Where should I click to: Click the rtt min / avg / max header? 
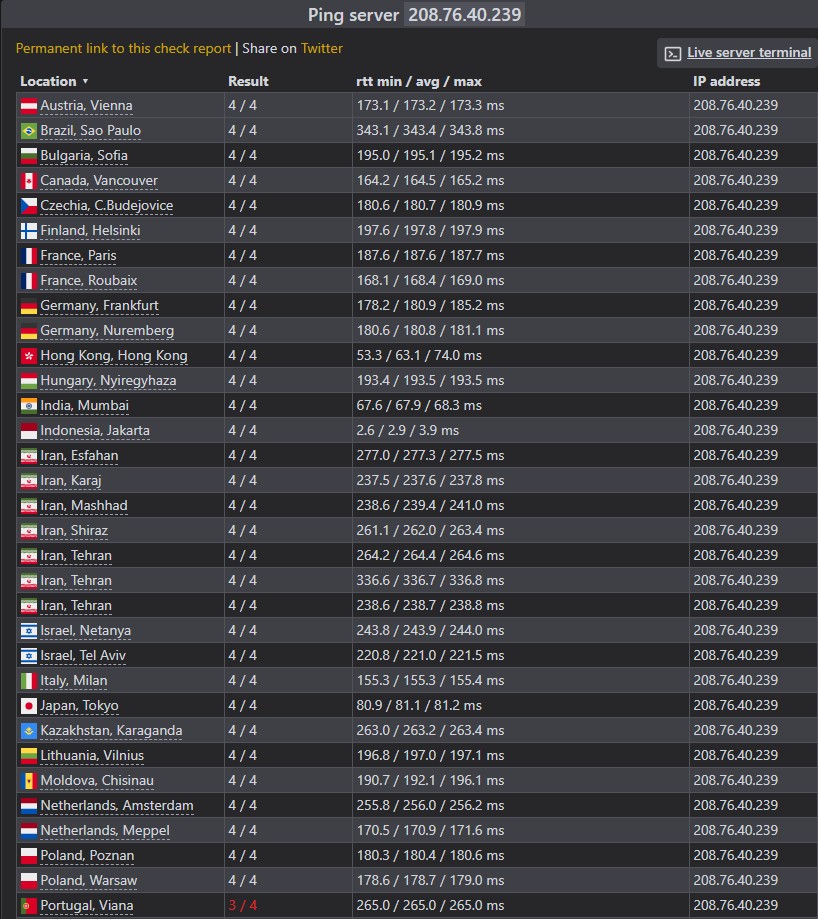click(x=419, y=81)
